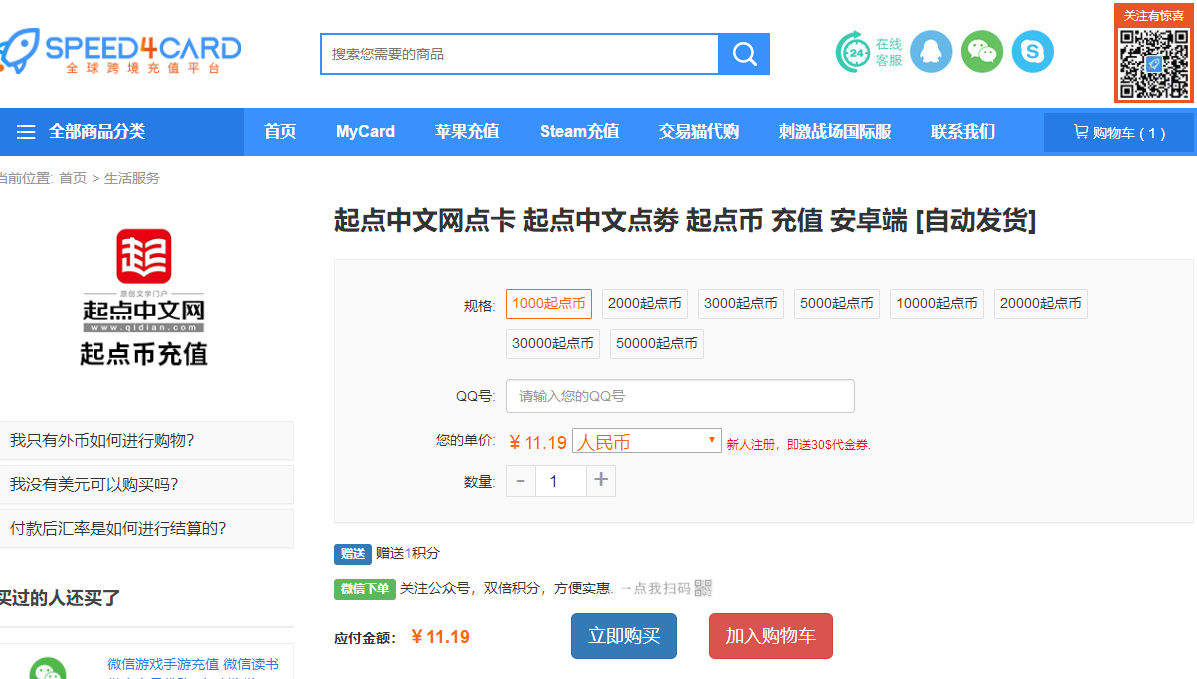Select the 5000起点币 option

(837, 303)
